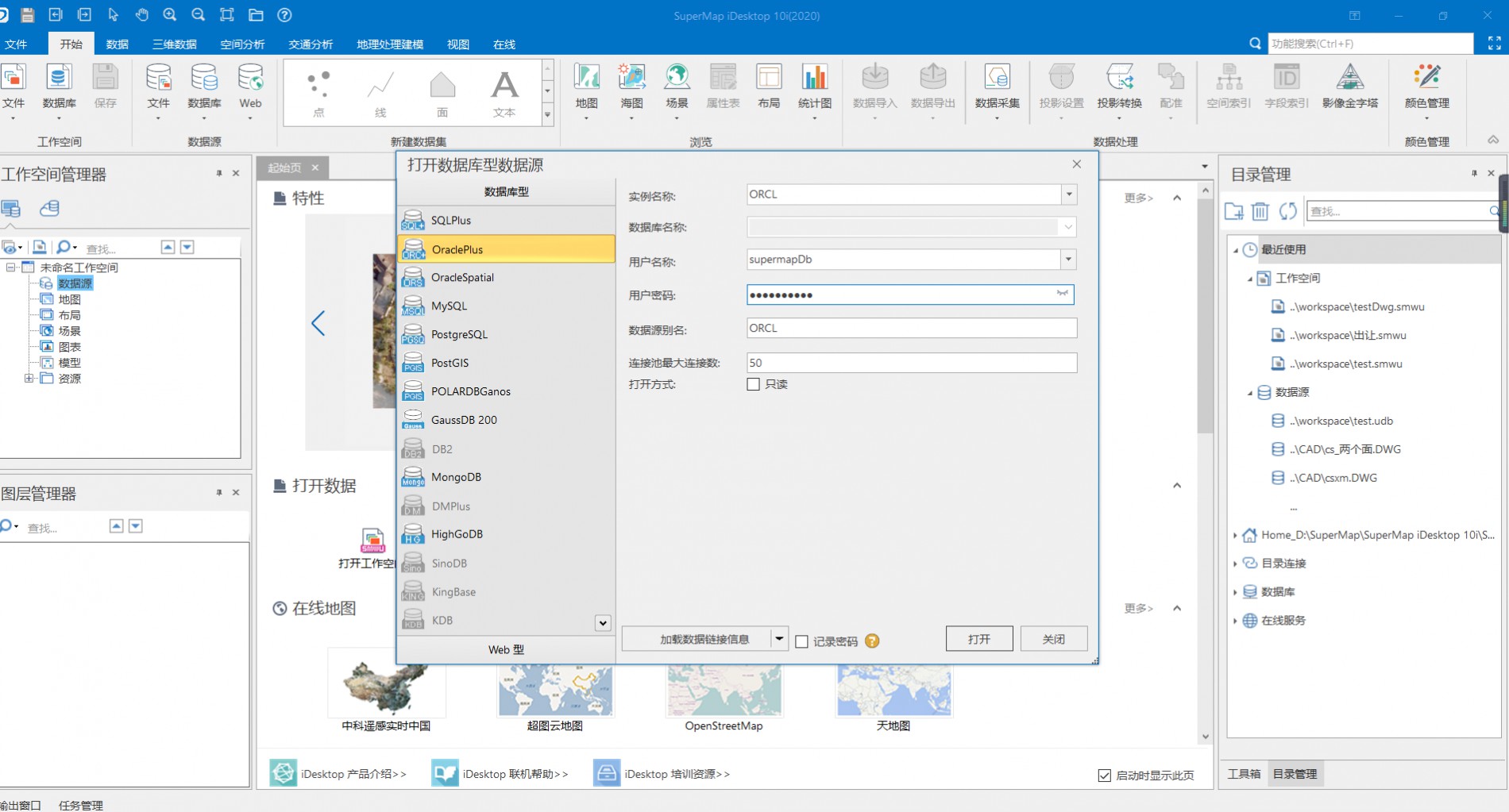Create a new 文本 (text) dataset

point(504,93)
